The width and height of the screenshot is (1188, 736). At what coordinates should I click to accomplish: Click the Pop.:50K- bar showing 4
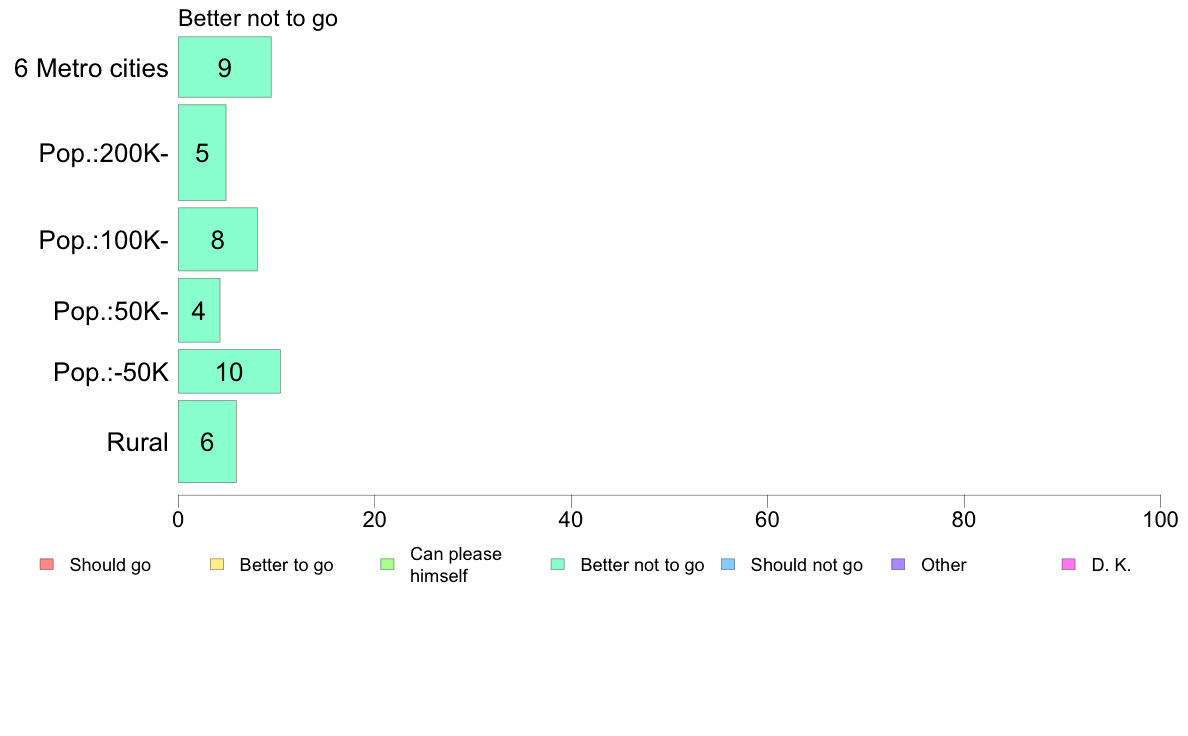pyautogui.click(x=199, y=311)
